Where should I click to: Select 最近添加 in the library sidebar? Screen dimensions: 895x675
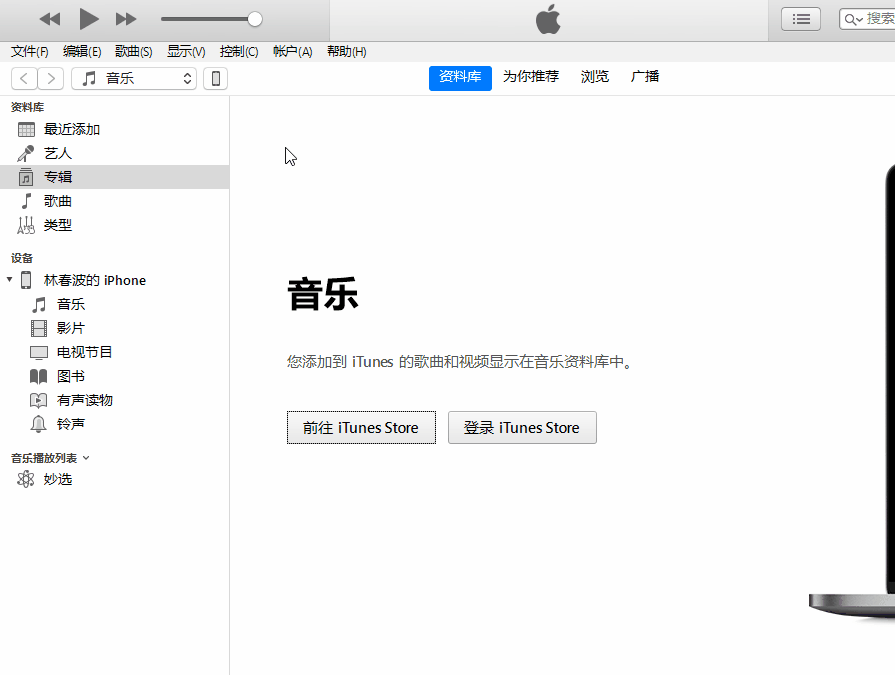pos(115,130)
